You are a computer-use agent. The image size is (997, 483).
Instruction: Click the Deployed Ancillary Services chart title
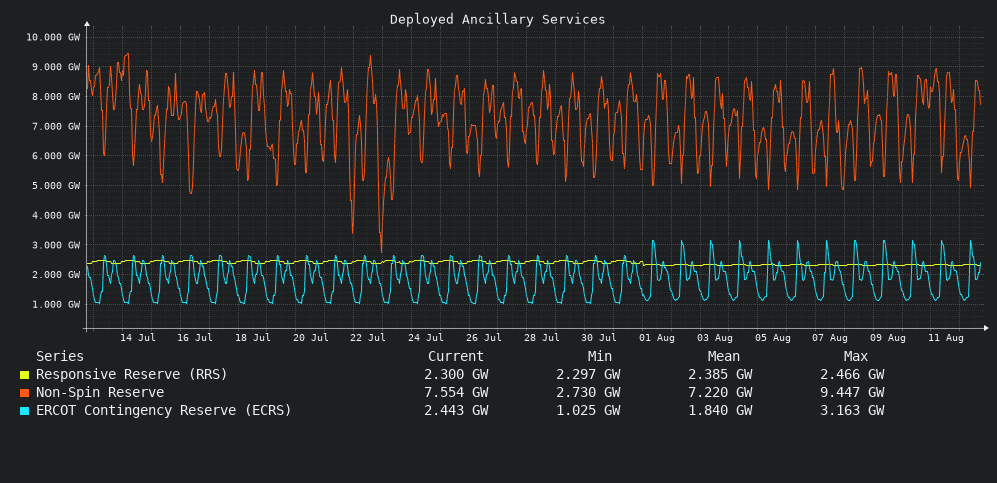(x=497, y=20)
